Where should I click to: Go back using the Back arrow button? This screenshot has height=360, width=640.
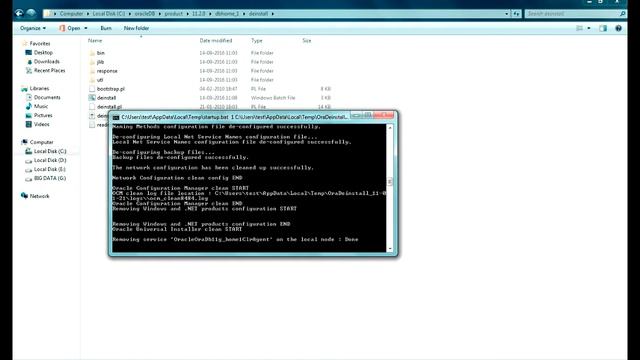coord(19,13)
